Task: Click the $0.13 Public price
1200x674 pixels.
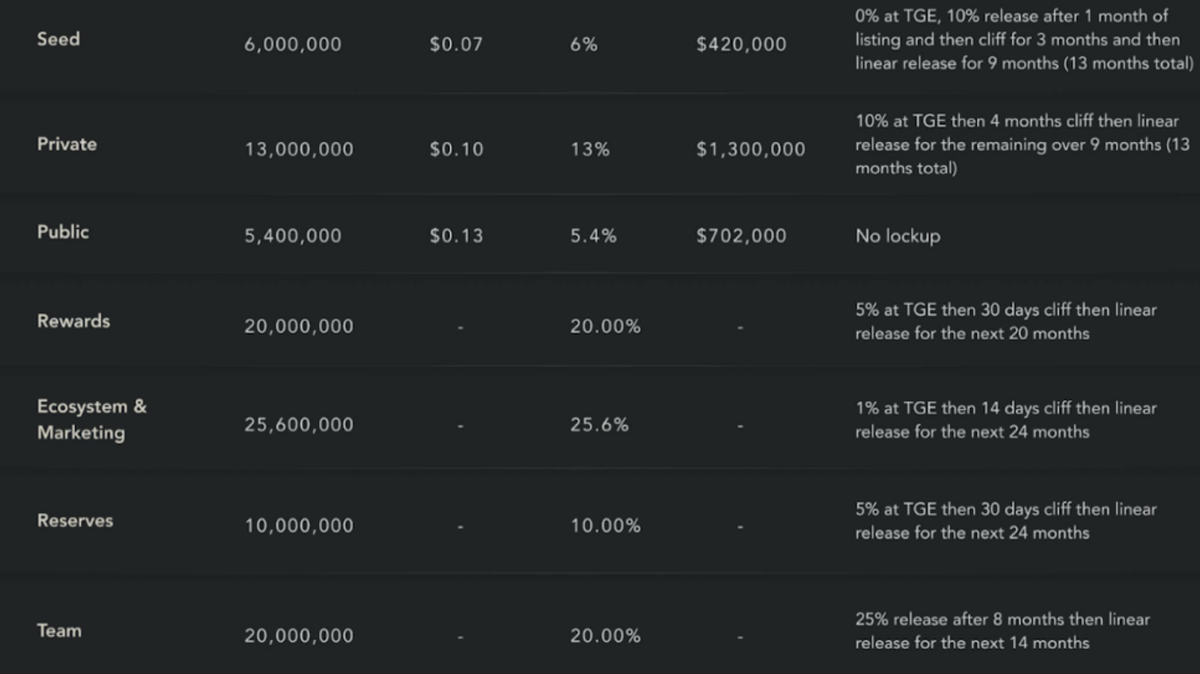Action: click(x=456, y=236)
